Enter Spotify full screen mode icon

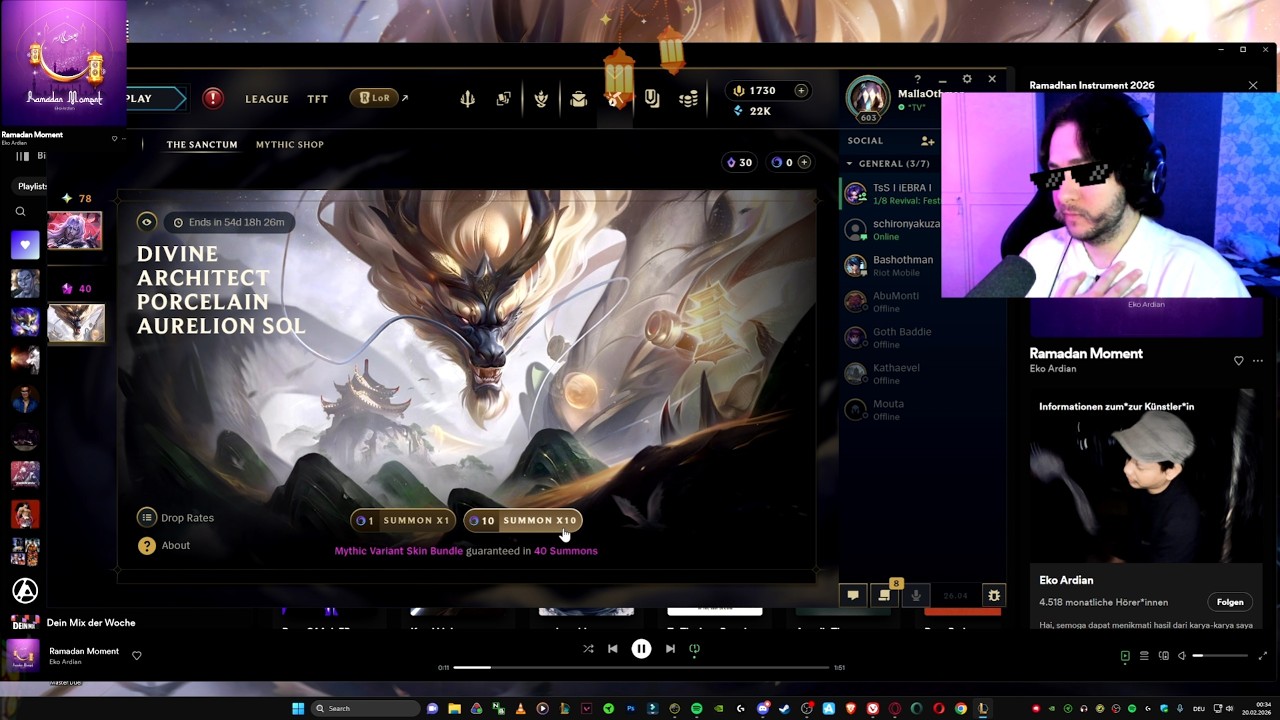1262,656
